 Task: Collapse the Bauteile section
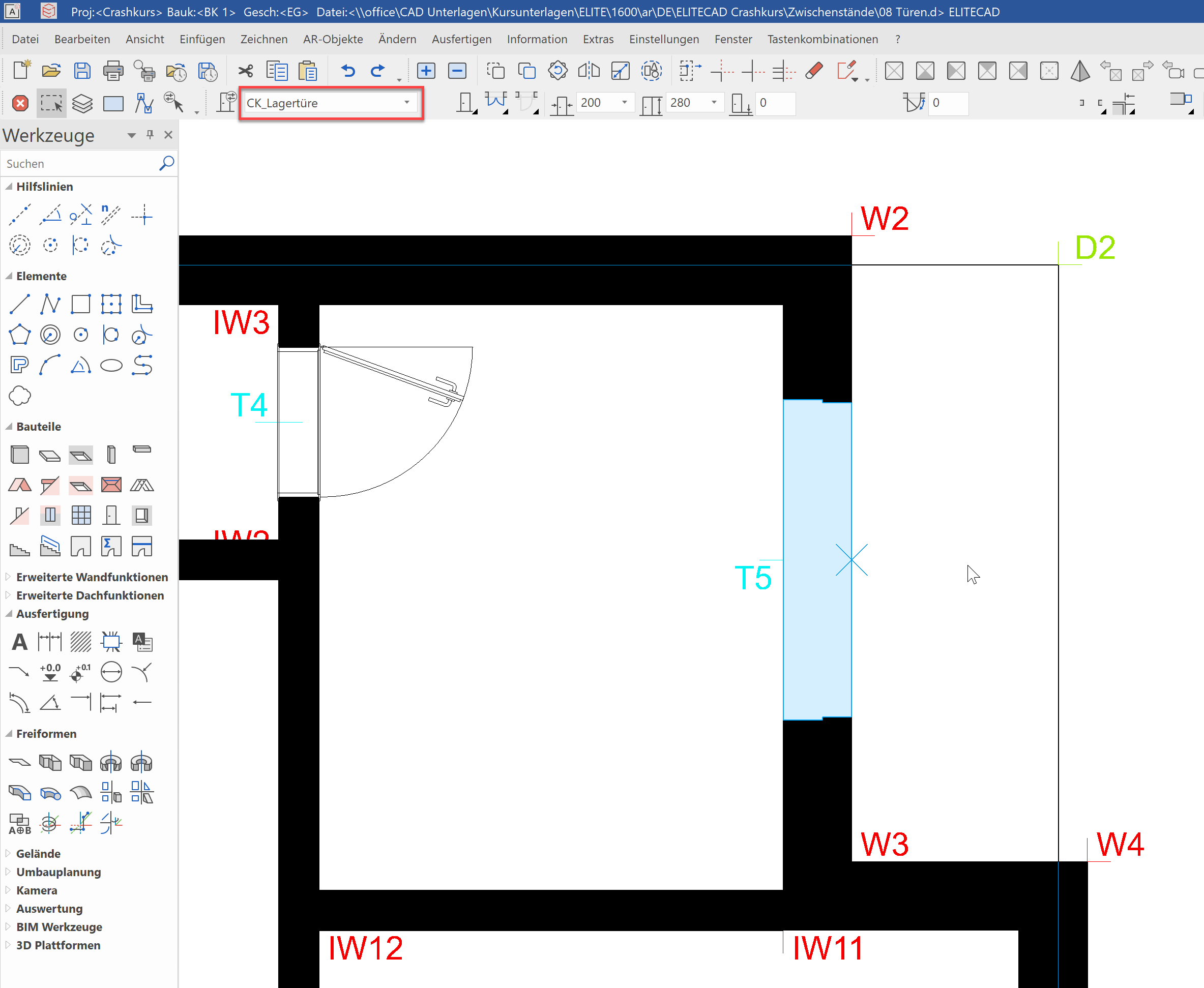tap(9, 426)
